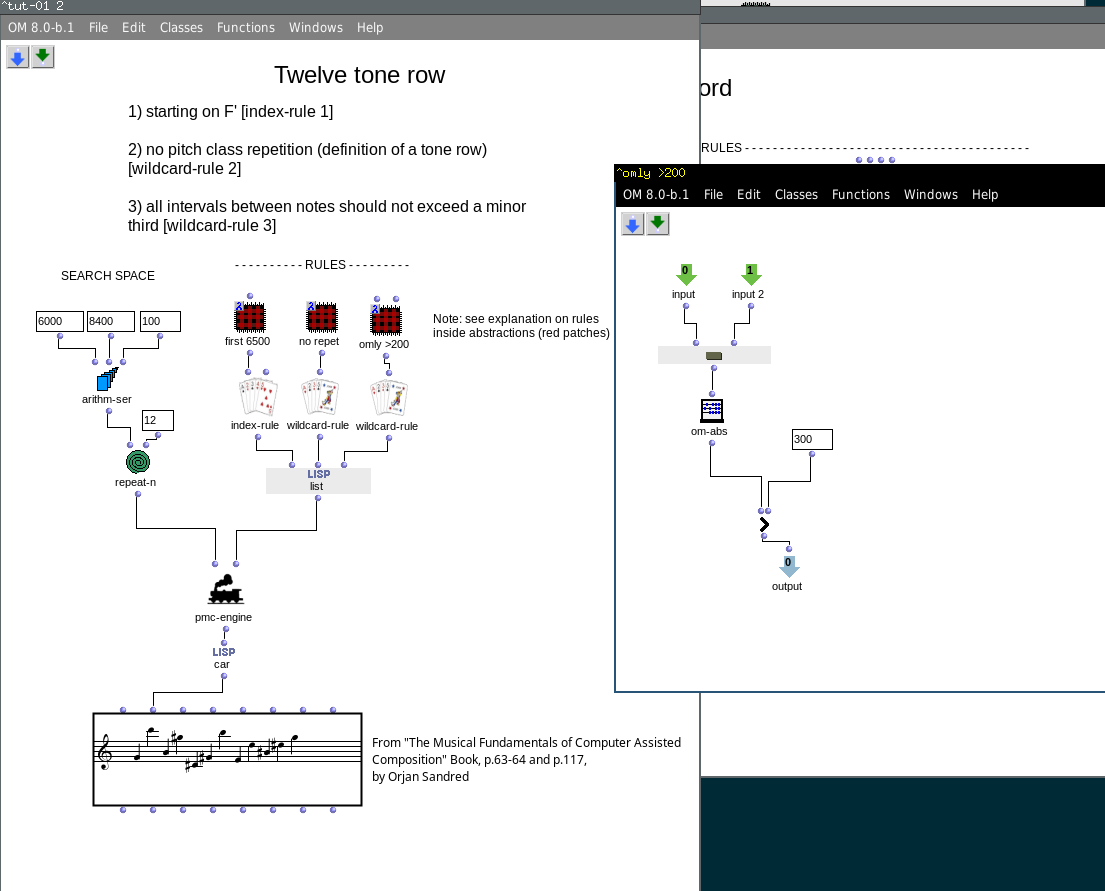Select the index-rule cards icon
Screen dimensions: 1105x891
coord(255,397)
